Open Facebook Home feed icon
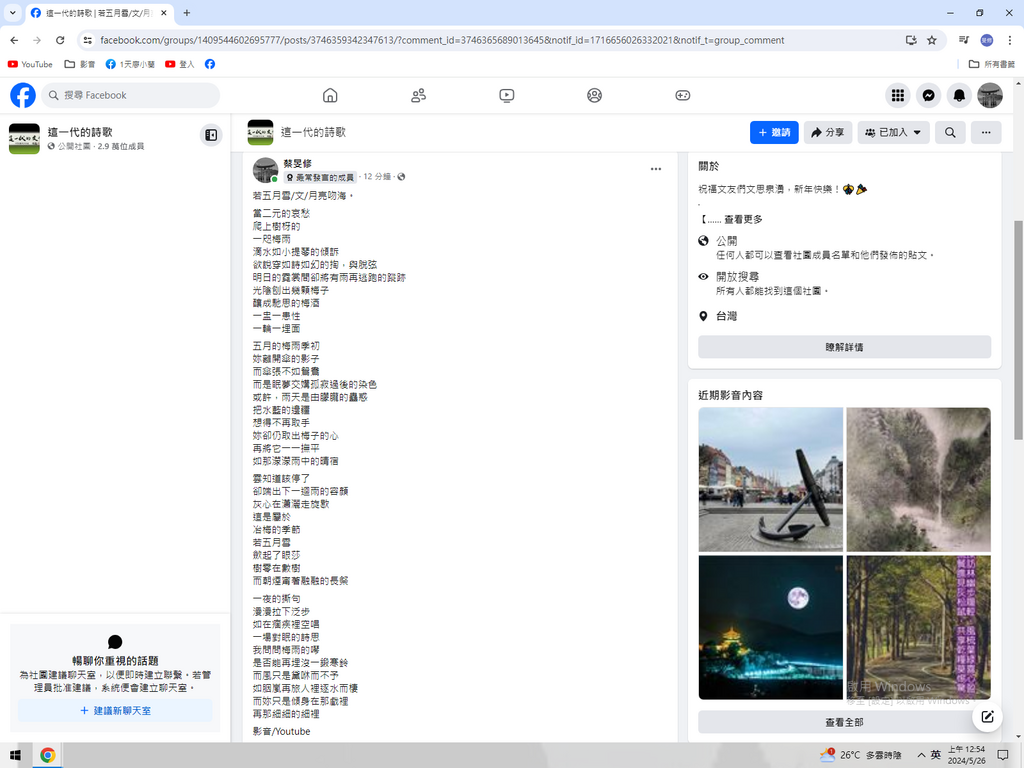 [x=330, y=95]
